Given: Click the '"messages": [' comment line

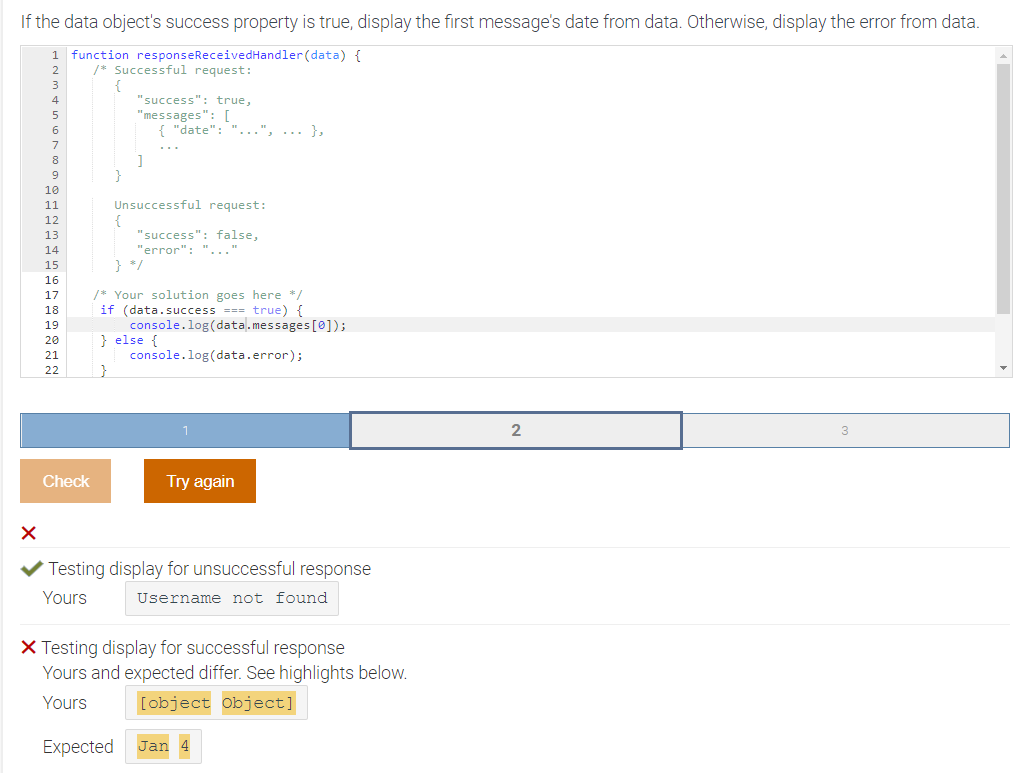Looking at the screenshot, I should (x=183, y=116).
